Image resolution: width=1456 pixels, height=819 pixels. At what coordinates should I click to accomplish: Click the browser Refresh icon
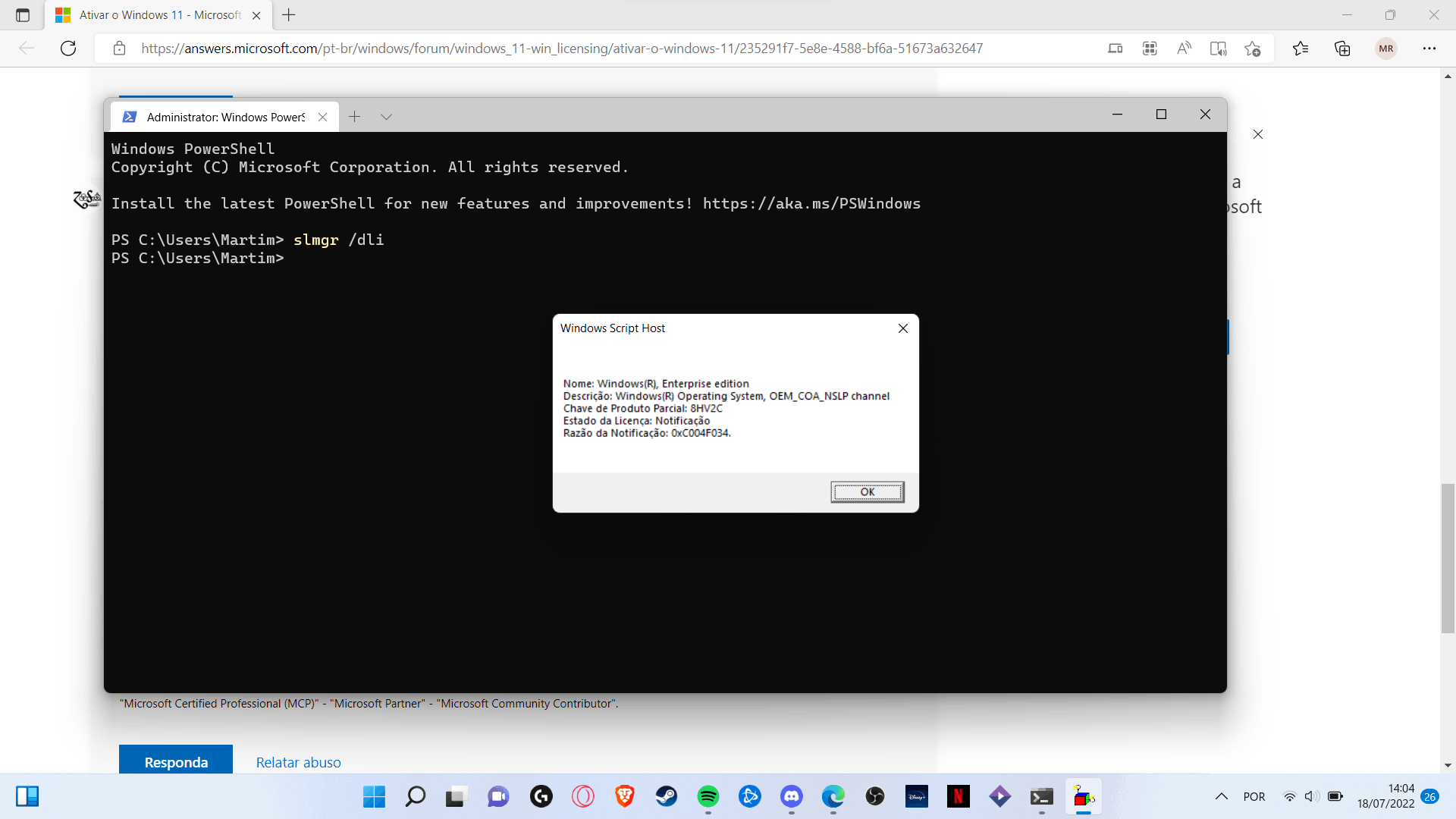click(68, 49)
